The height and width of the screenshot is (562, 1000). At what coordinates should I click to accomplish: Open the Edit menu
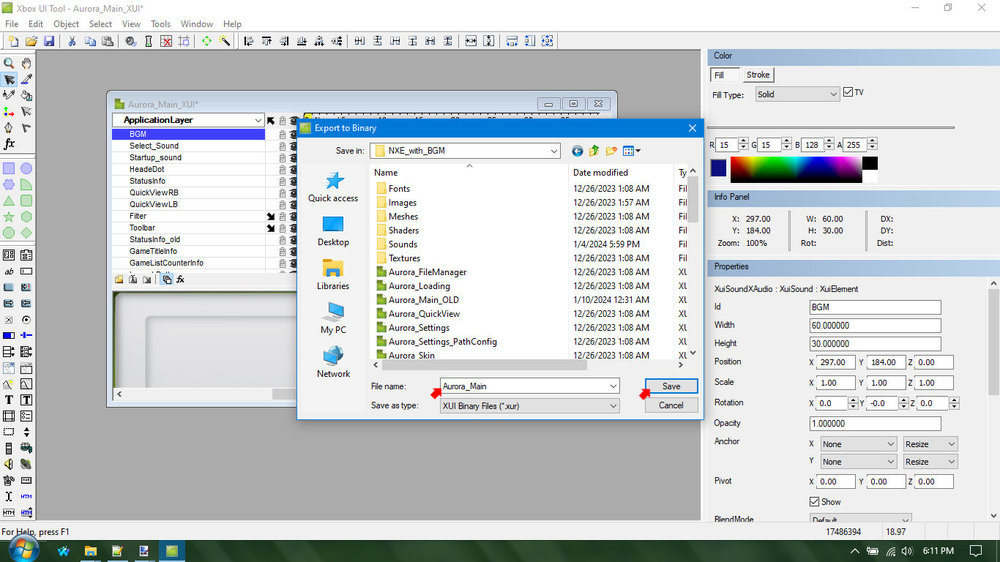point(36,24)
